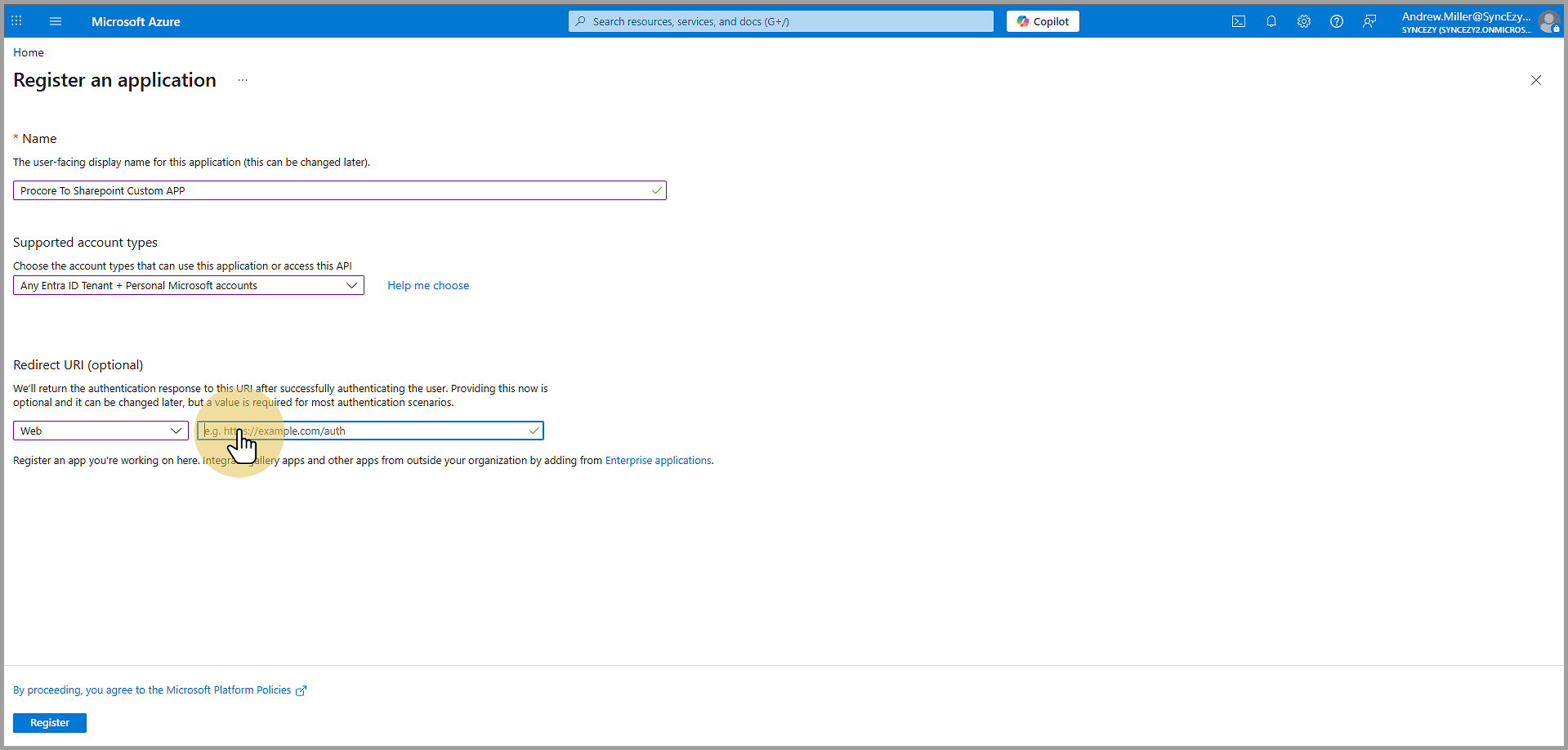Click the ellipsis beside Register an application

(243, 80)
